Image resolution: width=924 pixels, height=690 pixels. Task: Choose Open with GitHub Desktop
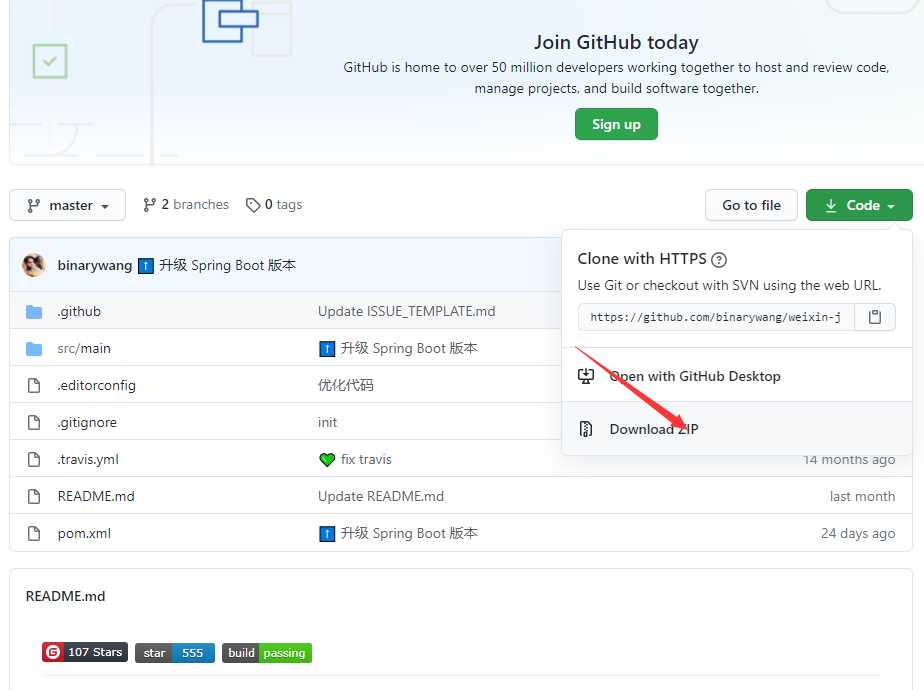737,376
